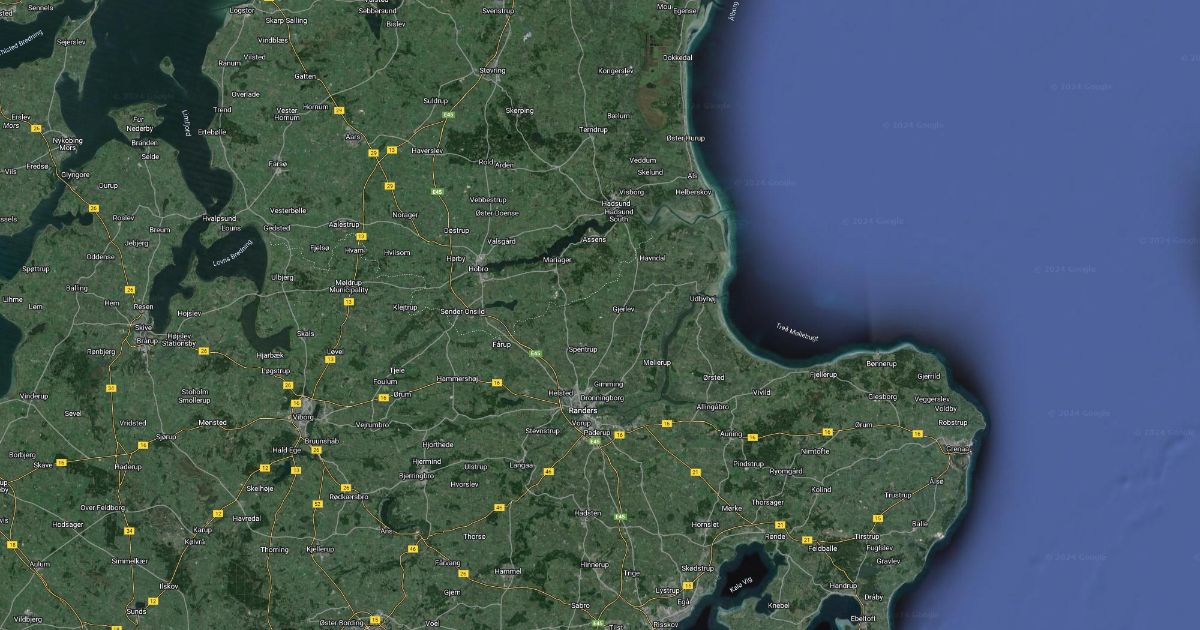Select the Hammel label
The image size is (1200, 630).
pyautogui.click(x=508, y=570)
